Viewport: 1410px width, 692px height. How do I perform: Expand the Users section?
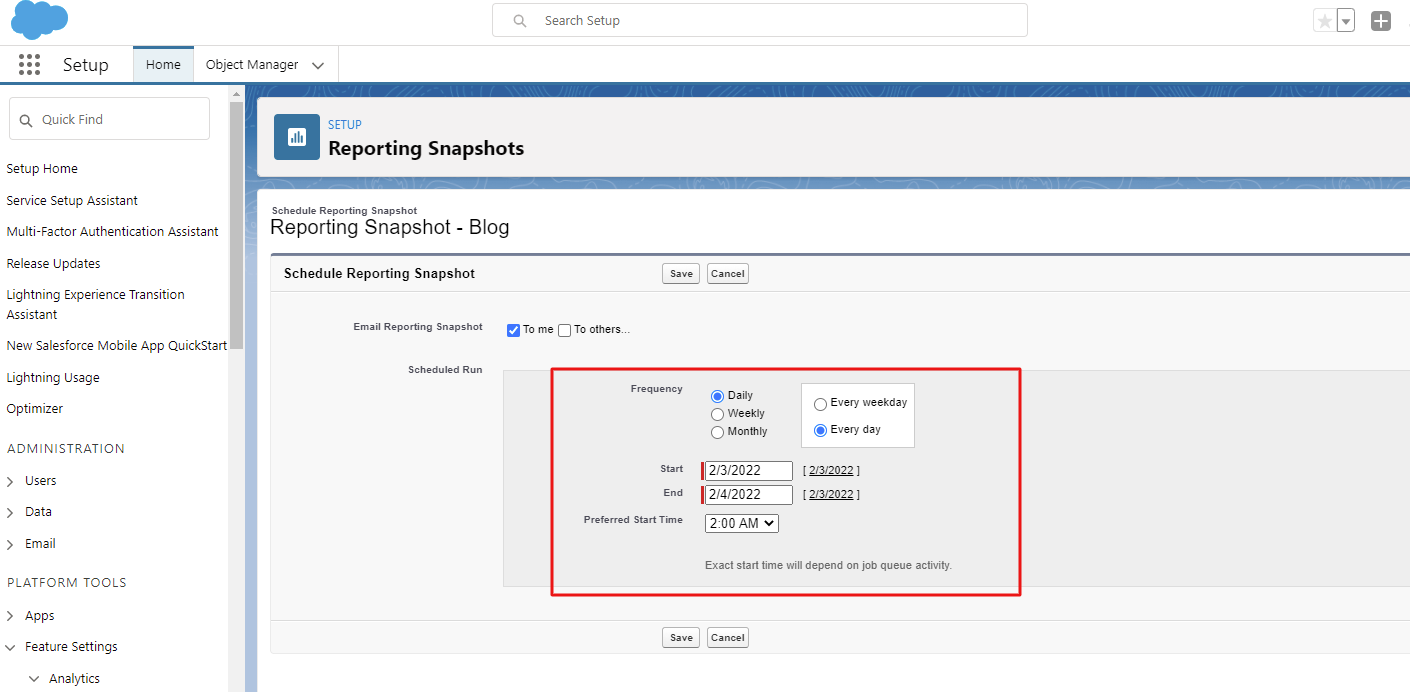click(10, 481)
